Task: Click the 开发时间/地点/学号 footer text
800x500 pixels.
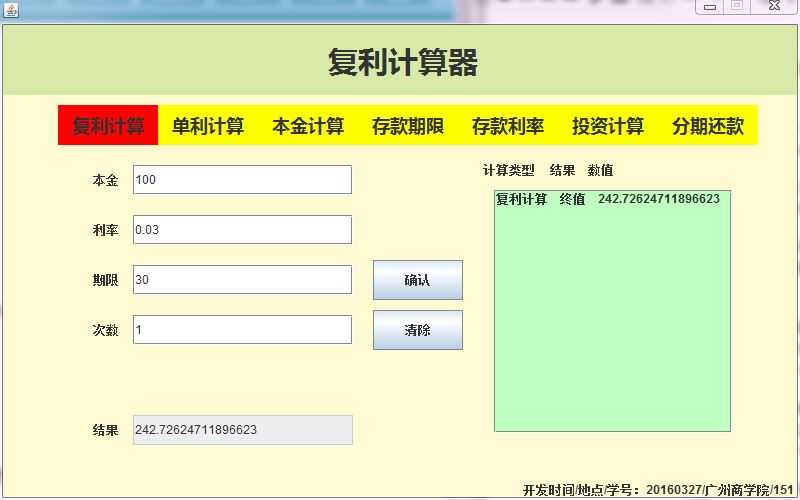Action: pos(659,490)
